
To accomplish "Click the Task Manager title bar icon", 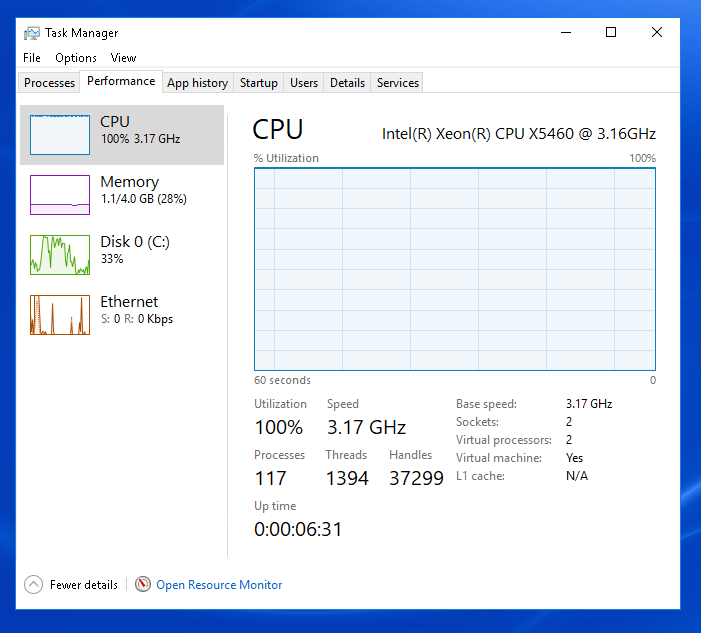I will point(32,33).
